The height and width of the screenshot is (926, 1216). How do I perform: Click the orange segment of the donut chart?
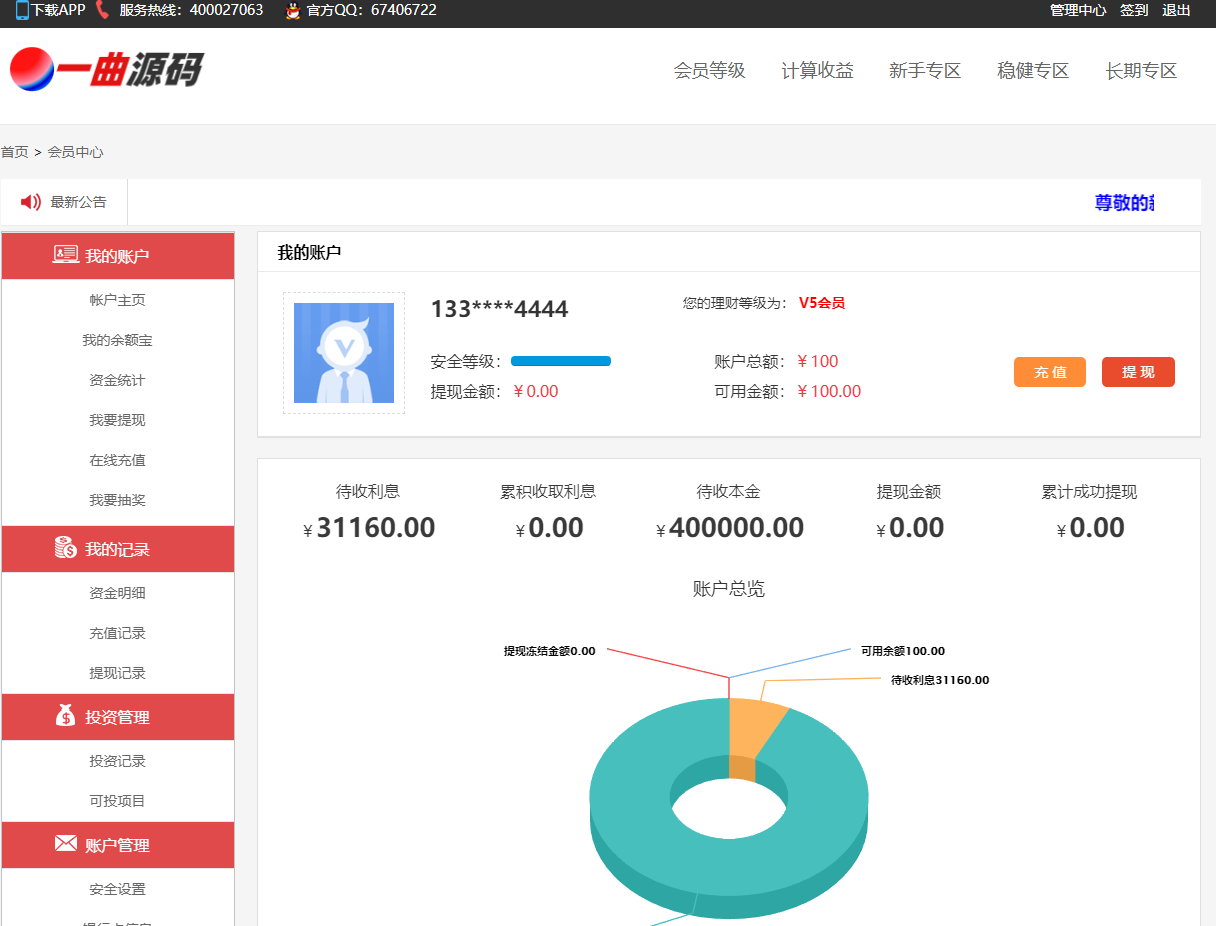click(757, 729)
